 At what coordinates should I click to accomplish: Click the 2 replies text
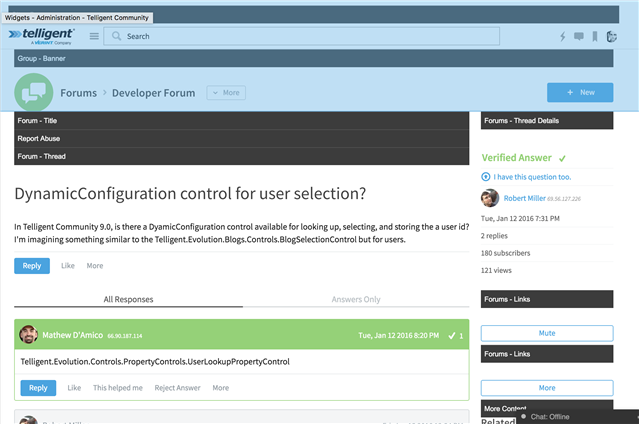pos(494,236)
